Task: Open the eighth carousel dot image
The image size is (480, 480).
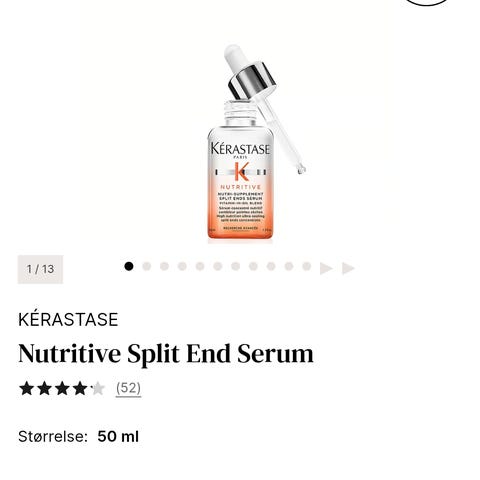Action: 253,266
